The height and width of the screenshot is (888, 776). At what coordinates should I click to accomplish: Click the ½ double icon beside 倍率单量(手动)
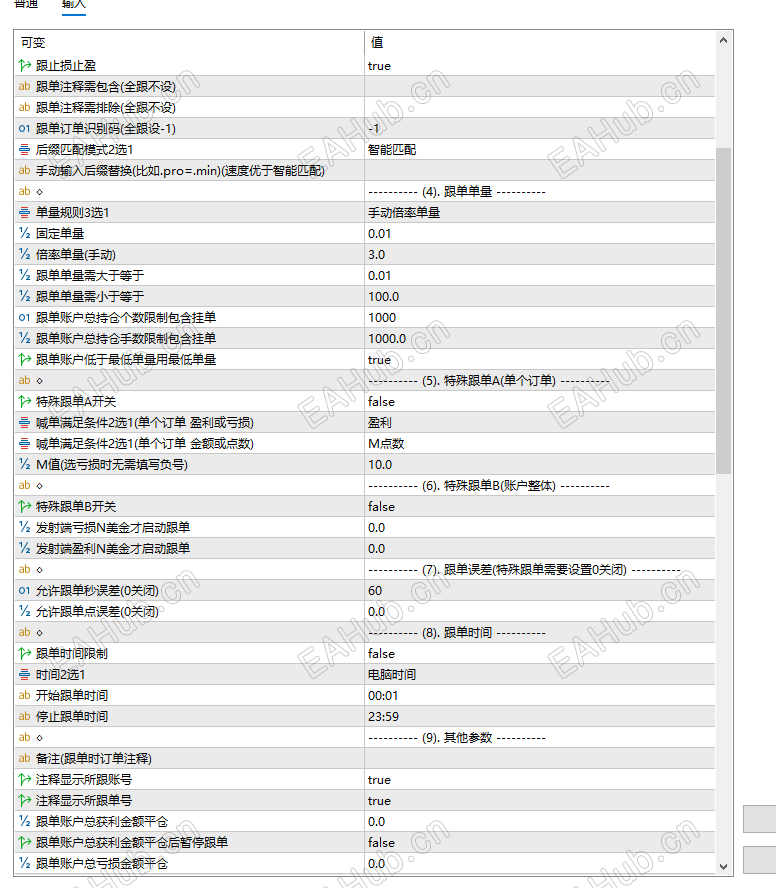click(24, 254)
